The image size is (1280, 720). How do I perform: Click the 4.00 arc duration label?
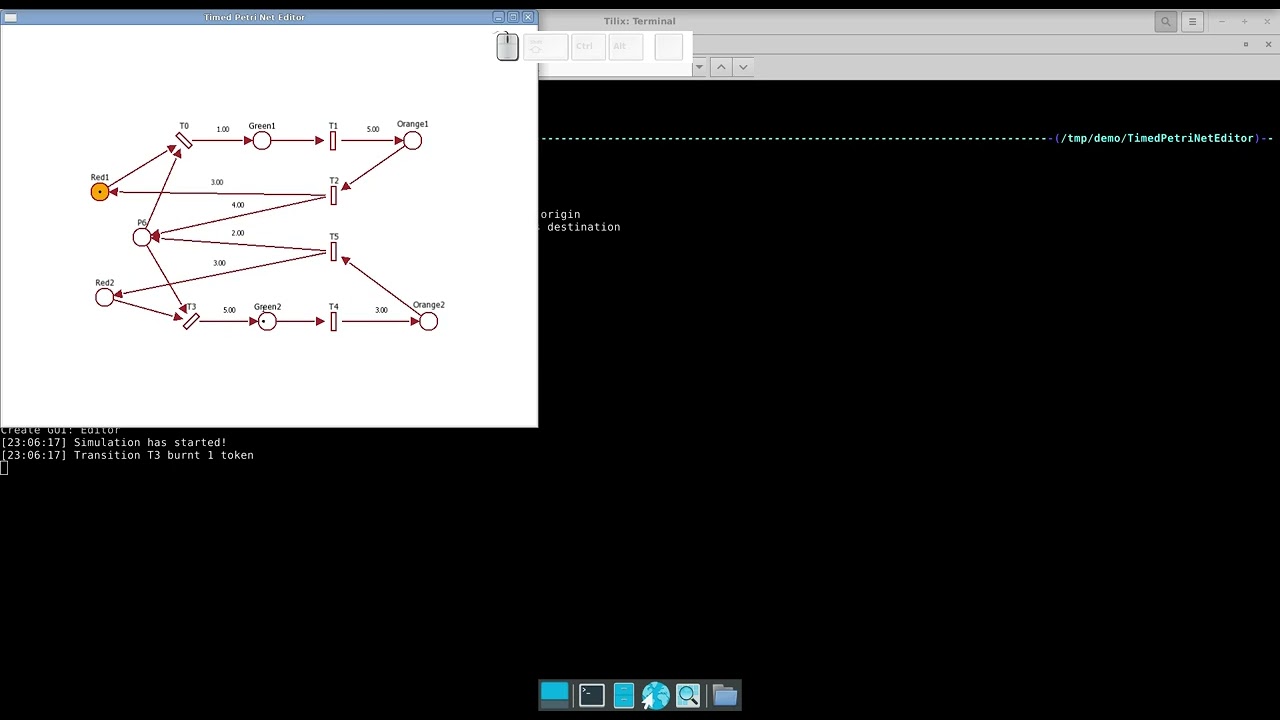pyautogui.click(x=238, y=205)
